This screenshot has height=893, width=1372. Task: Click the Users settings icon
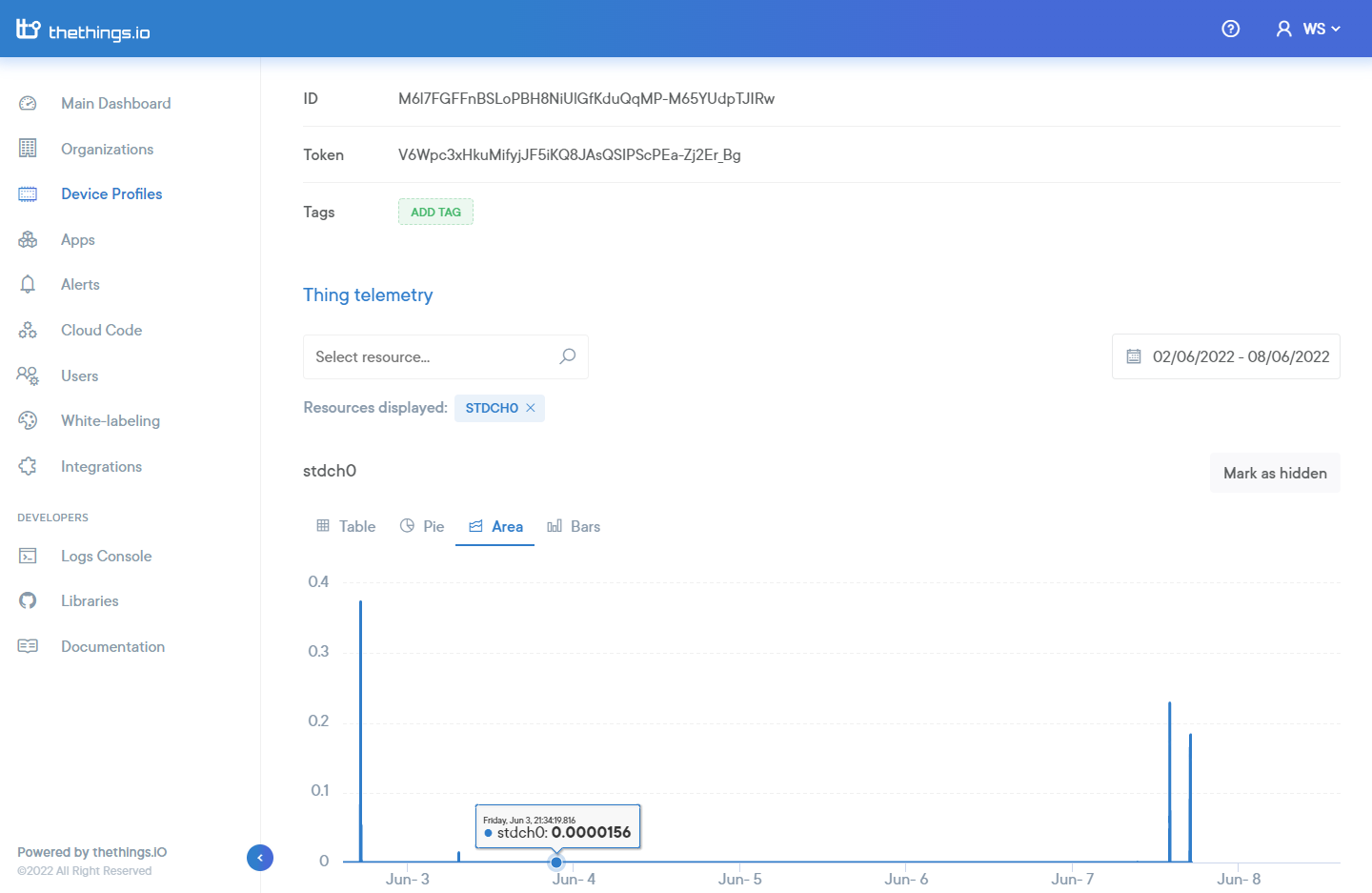coord(28,375)
